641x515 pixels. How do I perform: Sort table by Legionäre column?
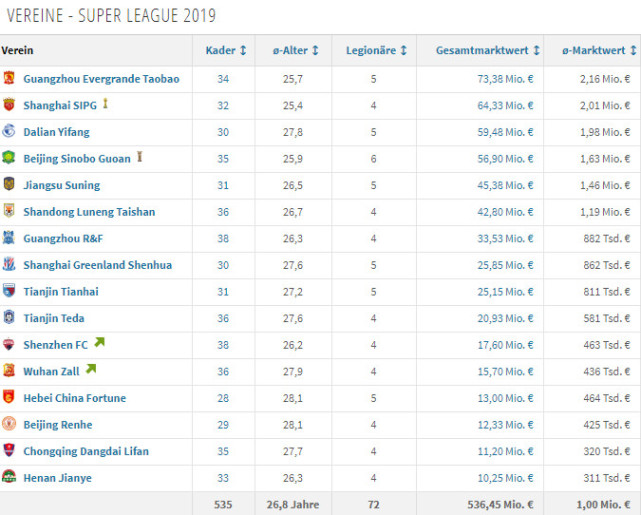pos(376,51)
